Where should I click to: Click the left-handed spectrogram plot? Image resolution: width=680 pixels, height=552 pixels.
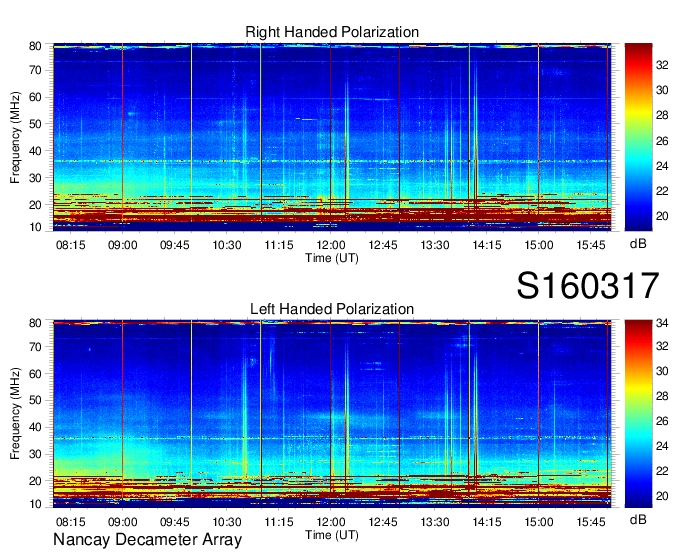(332, 414)
